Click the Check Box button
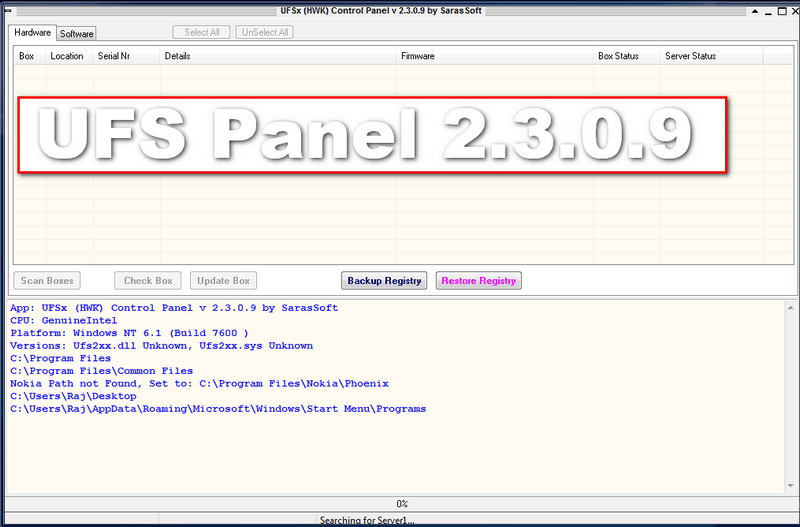Screen dimensions: 800x527 tap(148, 281)
